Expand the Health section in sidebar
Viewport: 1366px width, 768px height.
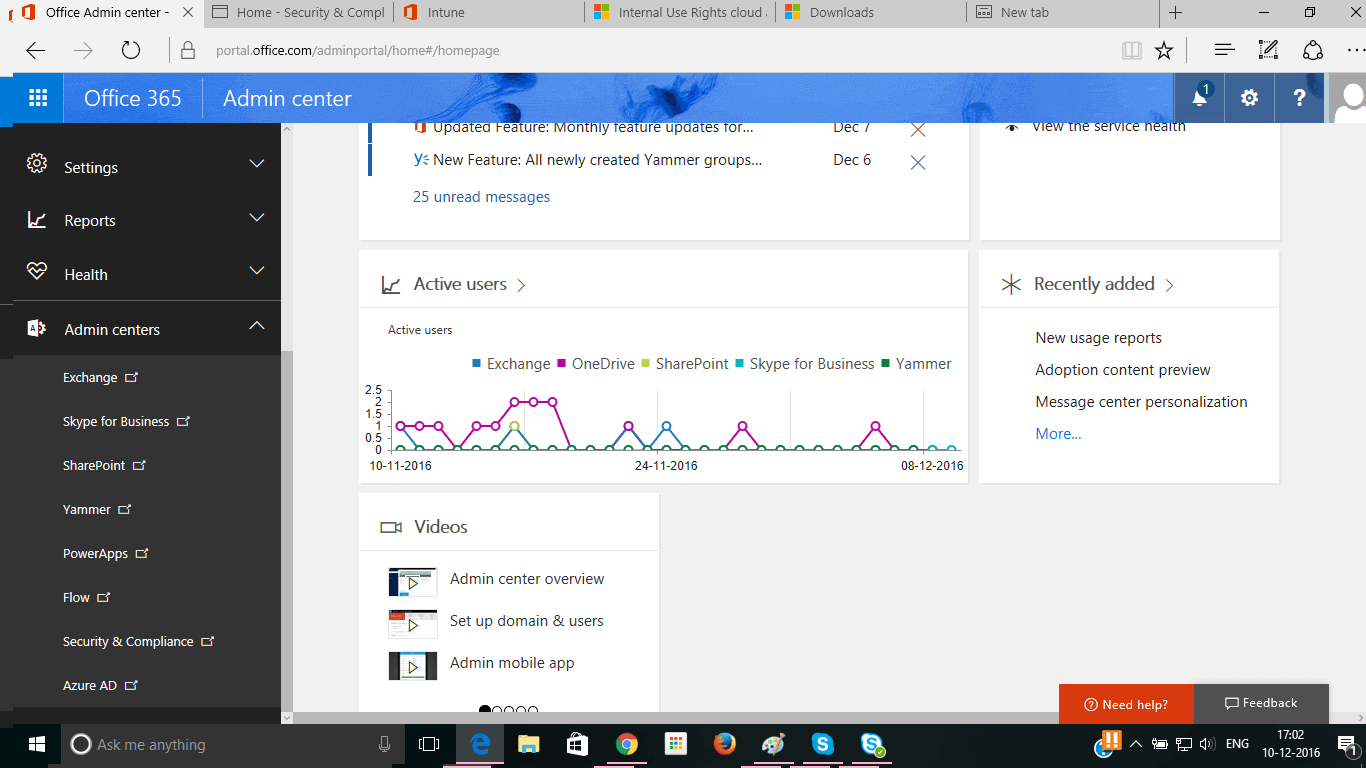tap(257, 271)
